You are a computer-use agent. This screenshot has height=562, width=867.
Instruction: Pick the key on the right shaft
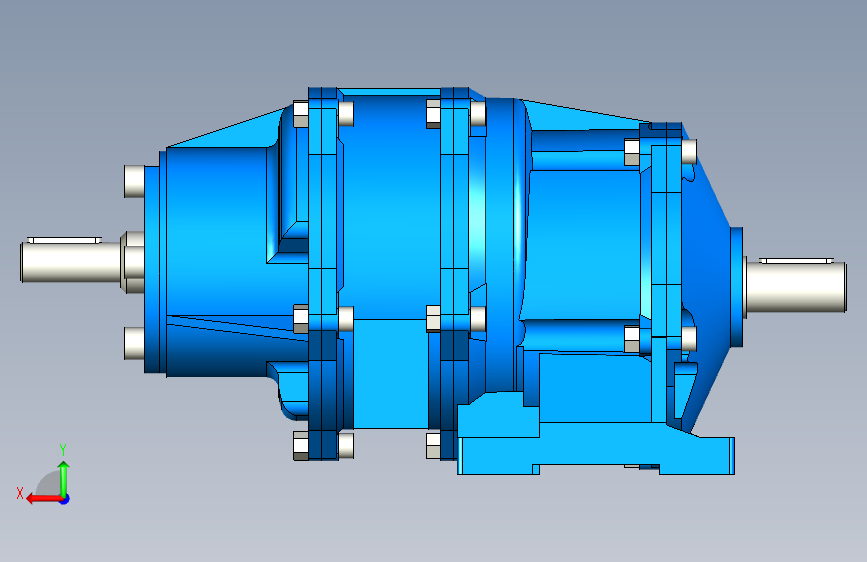click(796, 261)
